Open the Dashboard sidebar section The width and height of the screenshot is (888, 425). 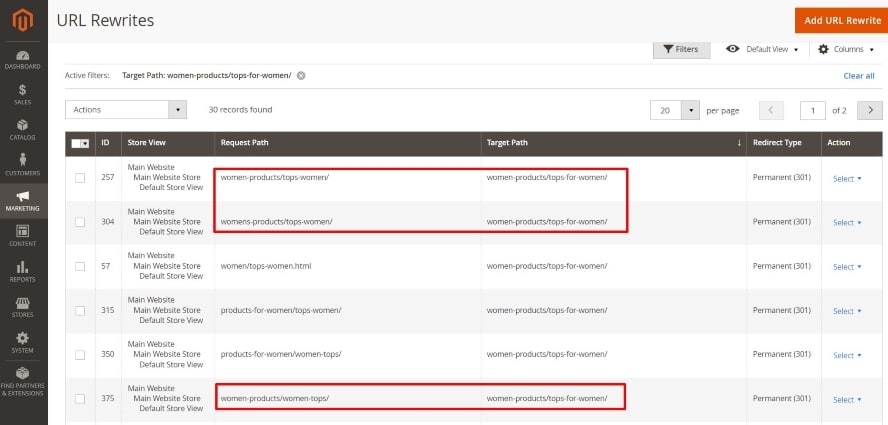[23, 60]
